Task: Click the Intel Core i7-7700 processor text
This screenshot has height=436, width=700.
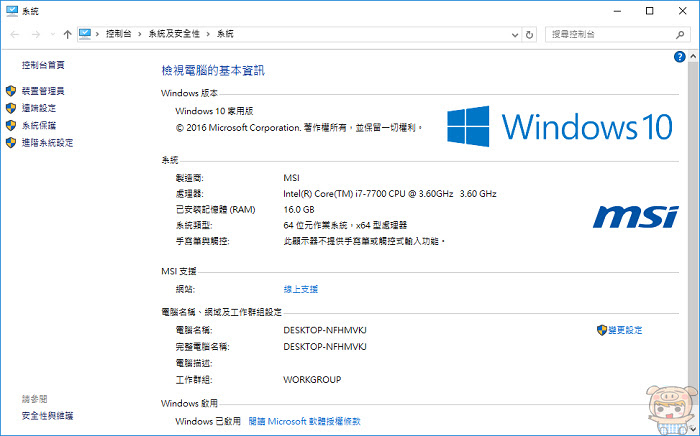Action: click(x=390, y=194)
